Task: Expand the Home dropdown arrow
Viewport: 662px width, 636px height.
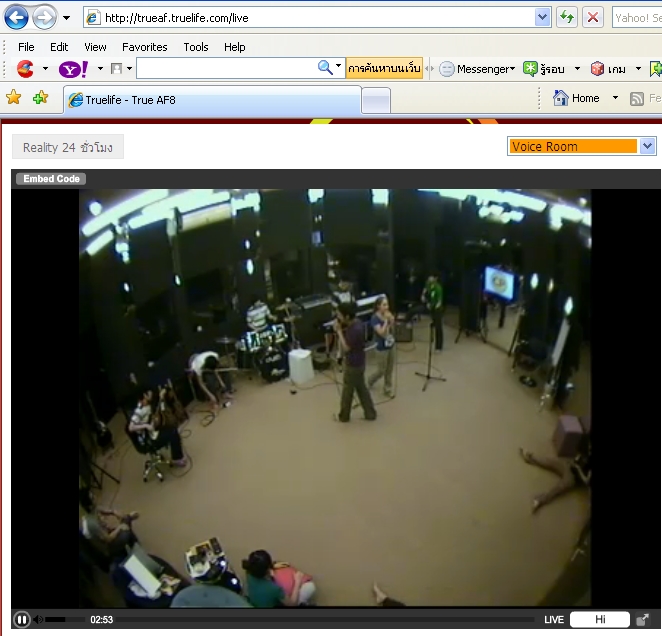Action: [x=615, y=98]
